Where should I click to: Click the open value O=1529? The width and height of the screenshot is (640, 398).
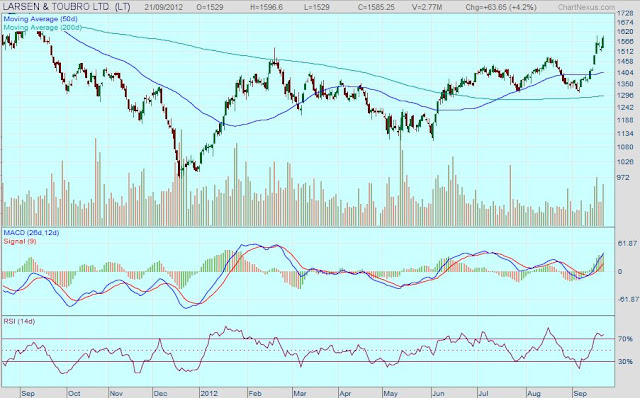[x=209, y=7]
